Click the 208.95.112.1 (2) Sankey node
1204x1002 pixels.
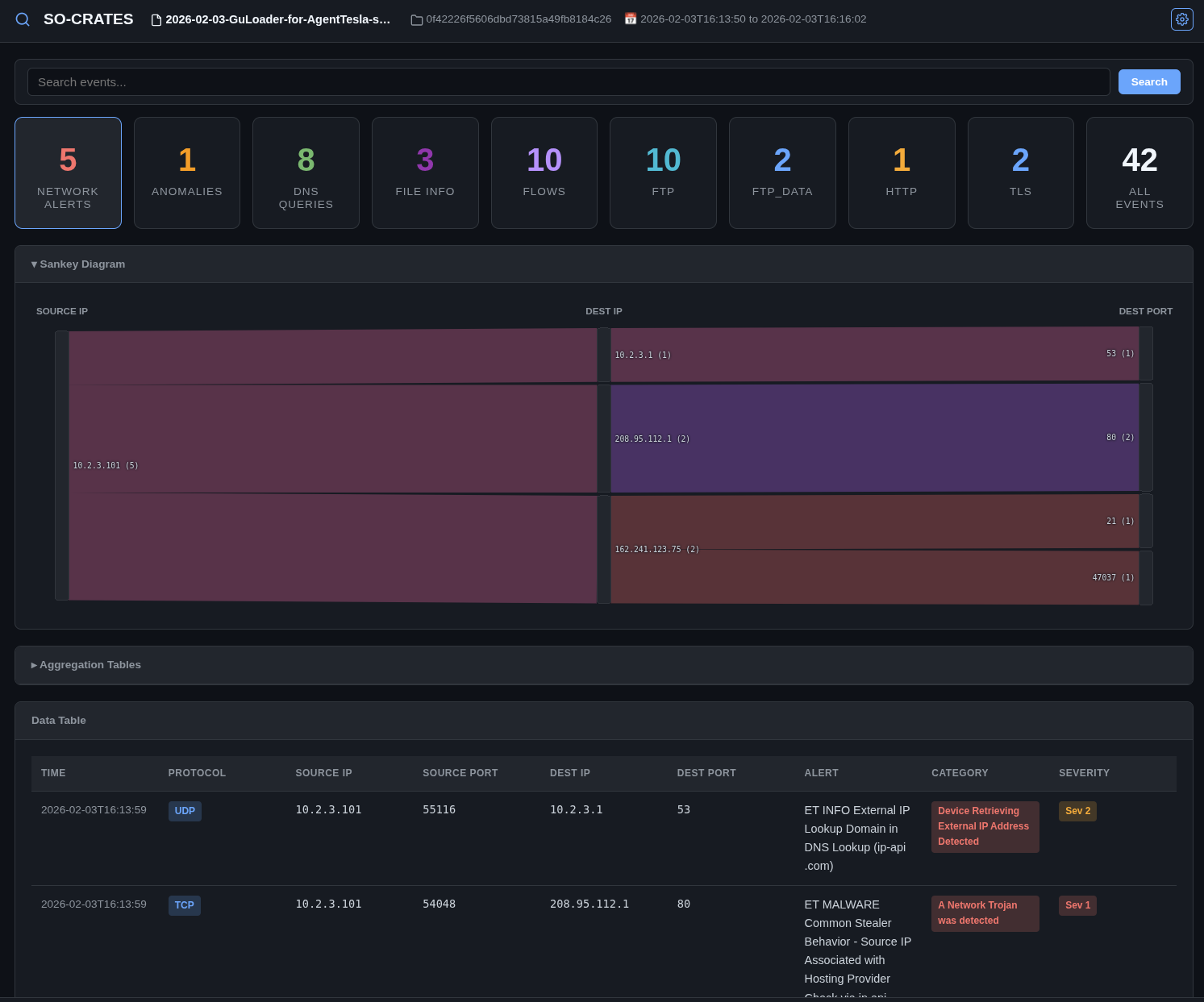click(604, 439)
